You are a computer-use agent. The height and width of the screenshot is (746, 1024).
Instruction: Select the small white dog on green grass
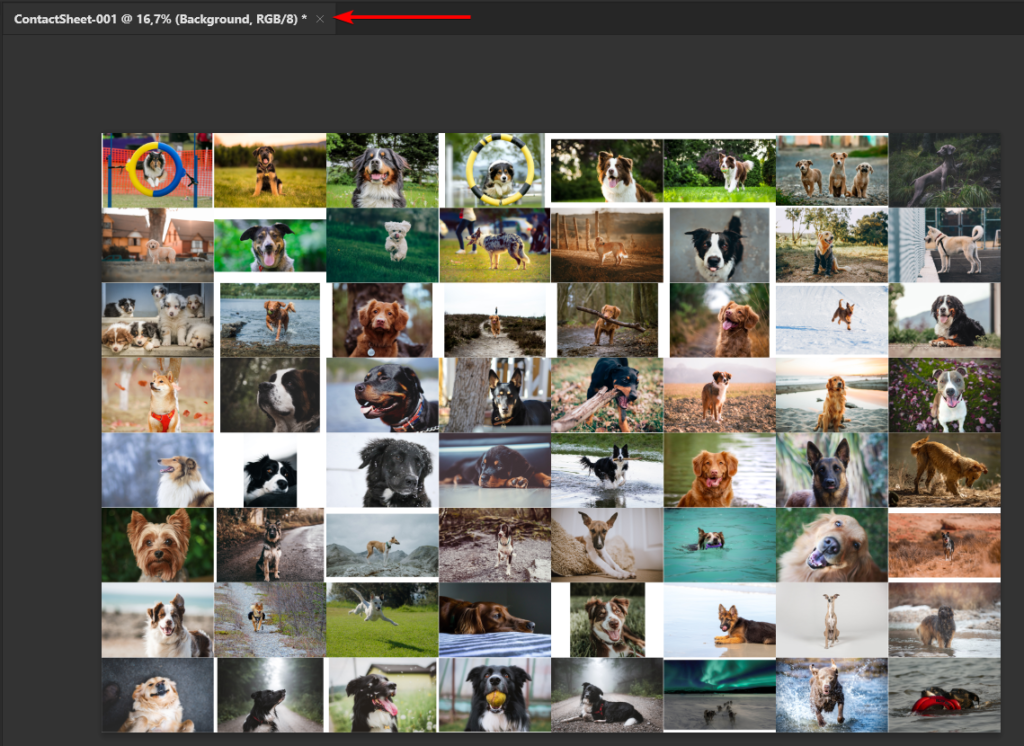[x=382, y=245]
